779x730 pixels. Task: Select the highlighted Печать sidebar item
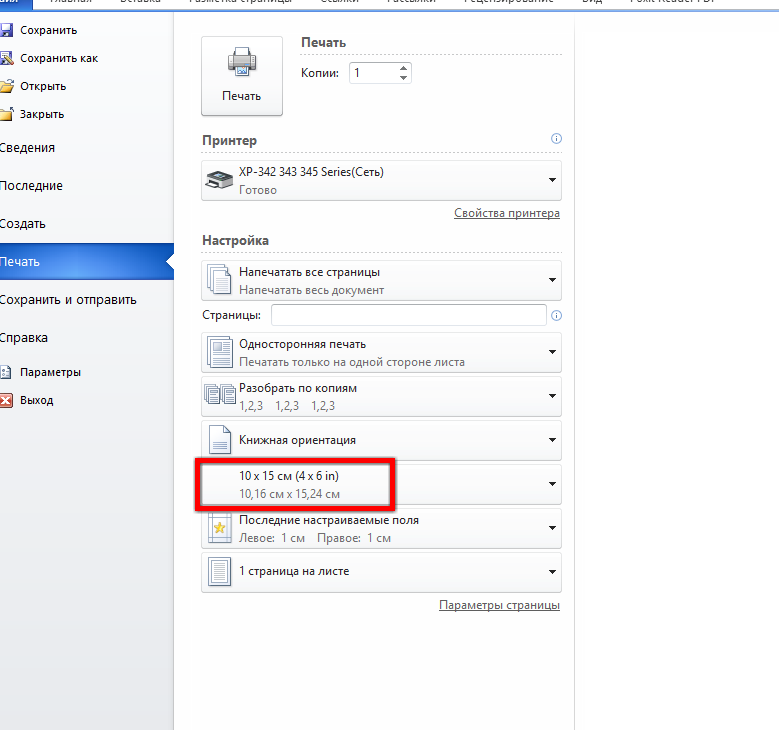(x=87, y=262)
